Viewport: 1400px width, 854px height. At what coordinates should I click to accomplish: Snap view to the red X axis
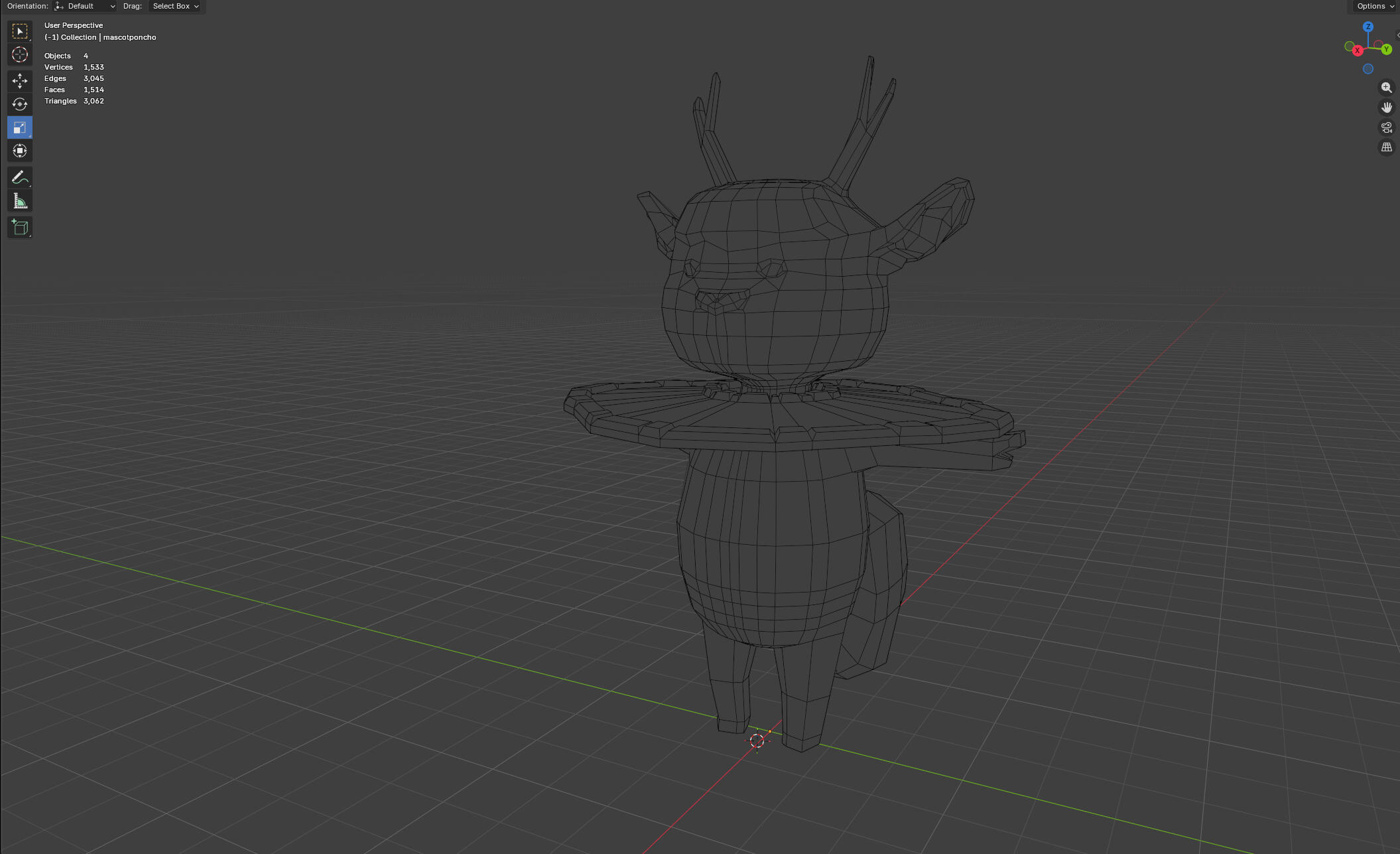pyautogui.click(x=1358, y=50)
